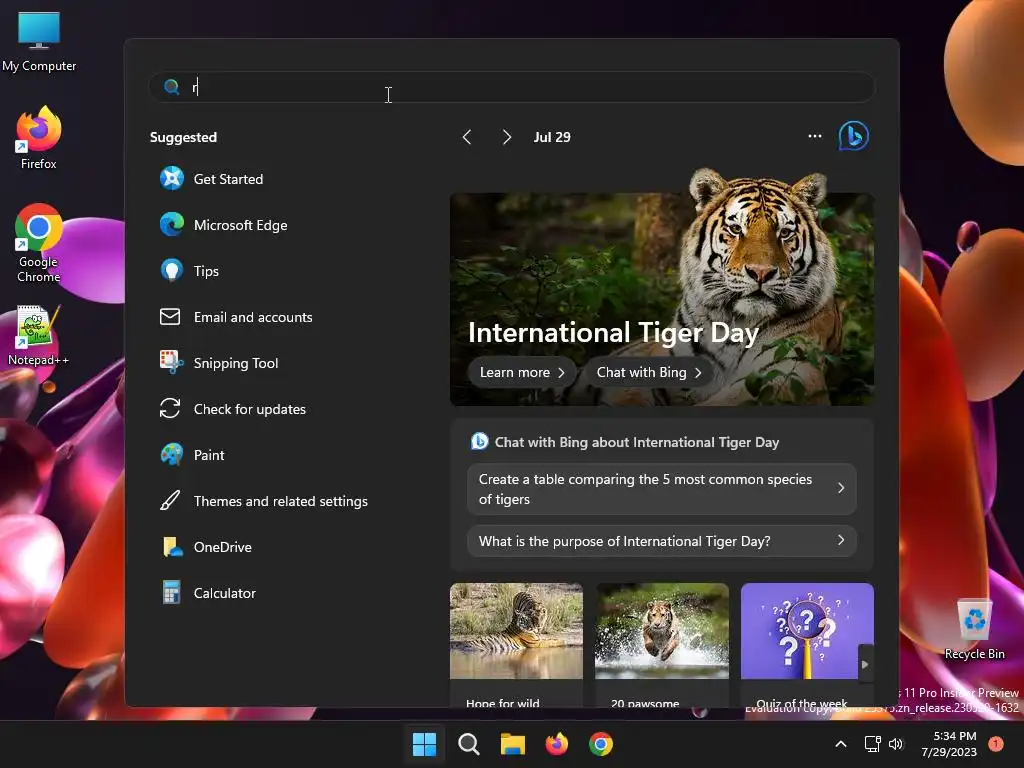Open Bing chat icon at top right
Image resolution: width=1024 pixels, height=768 pixels.
pyautogui.click(x=854, y=136)
